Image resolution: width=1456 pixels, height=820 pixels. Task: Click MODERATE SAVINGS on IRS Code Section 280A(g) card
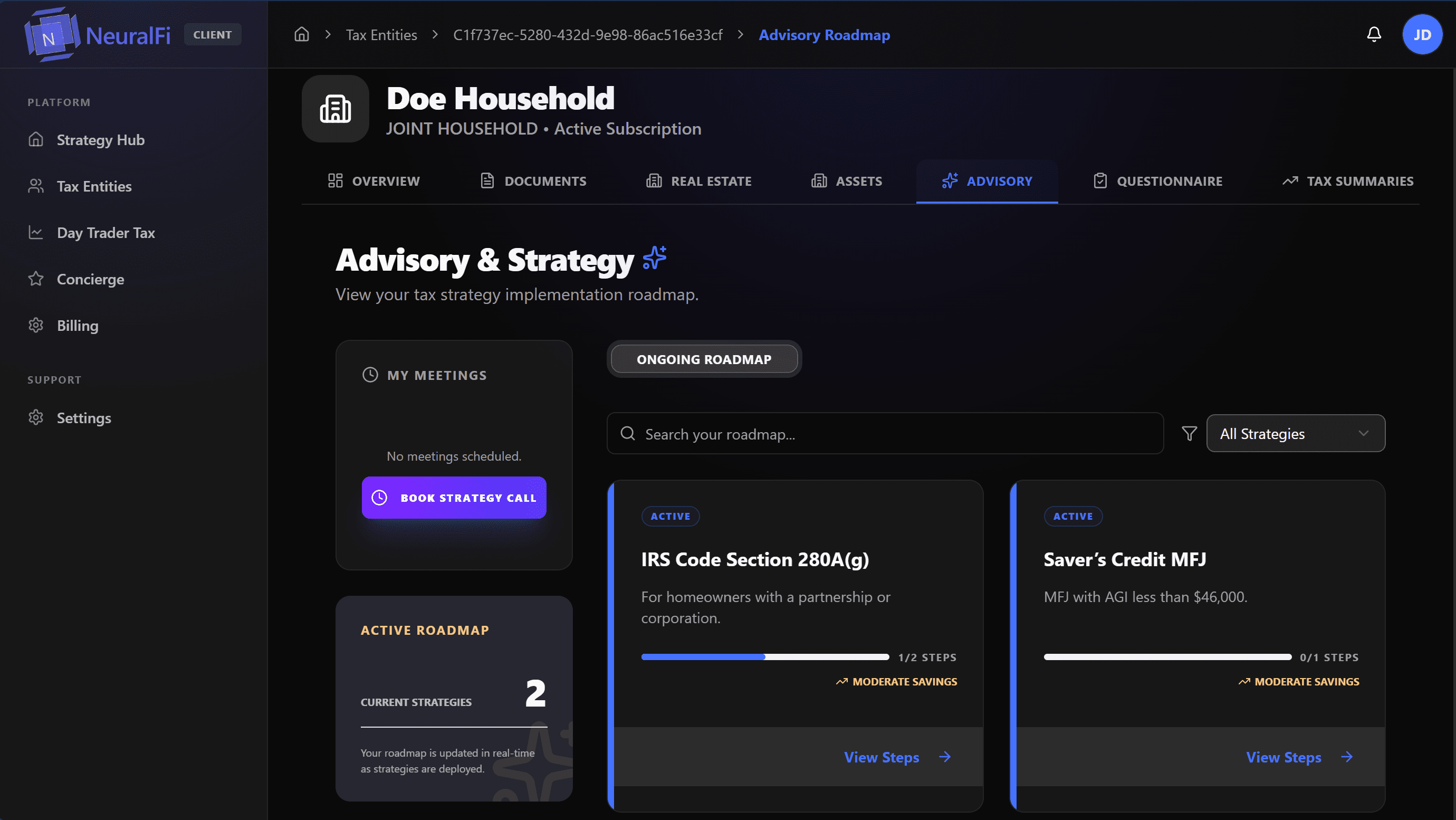(896, 681)
